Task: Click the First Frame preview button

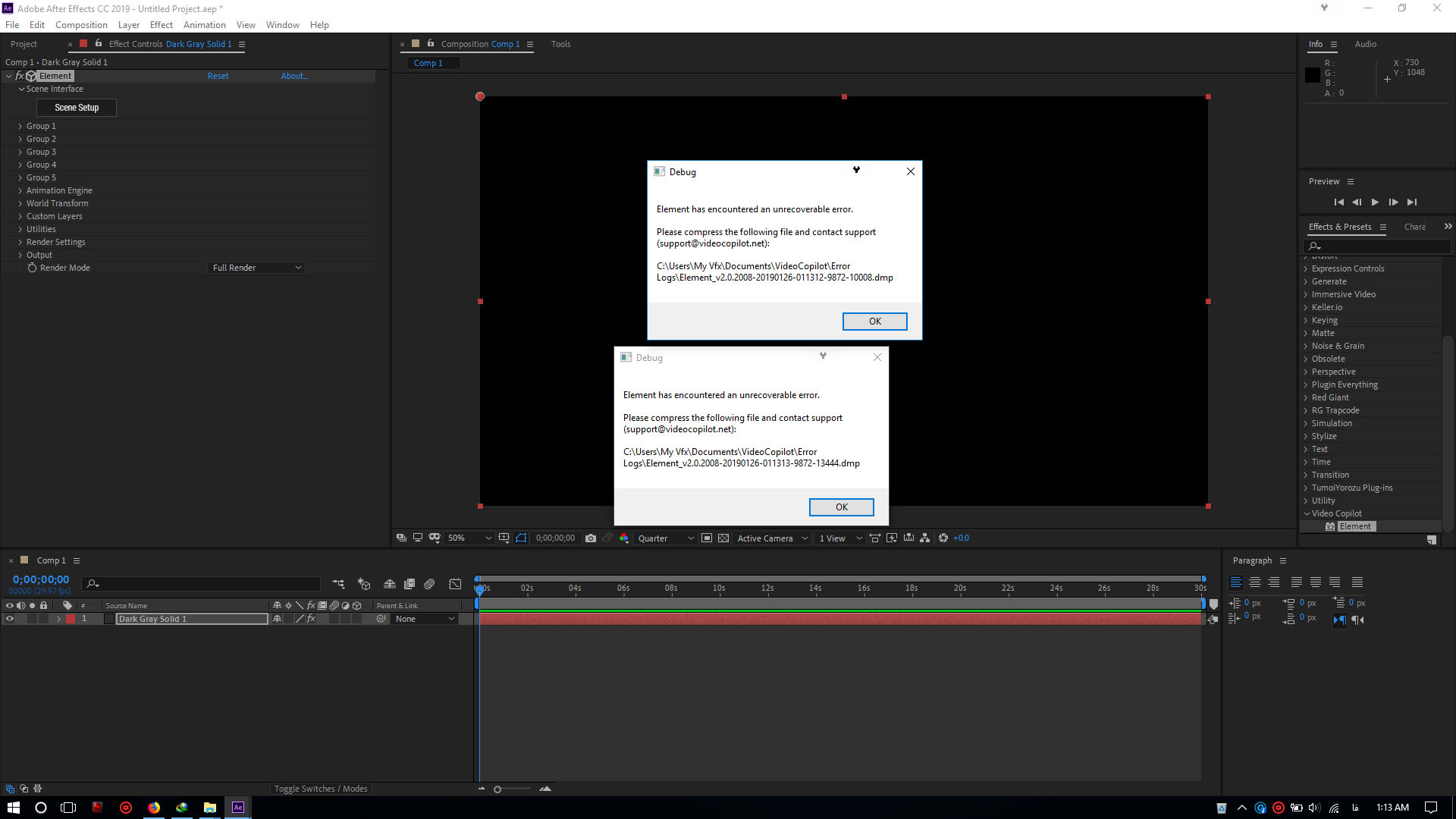Action: click(x=1339, y=202)
